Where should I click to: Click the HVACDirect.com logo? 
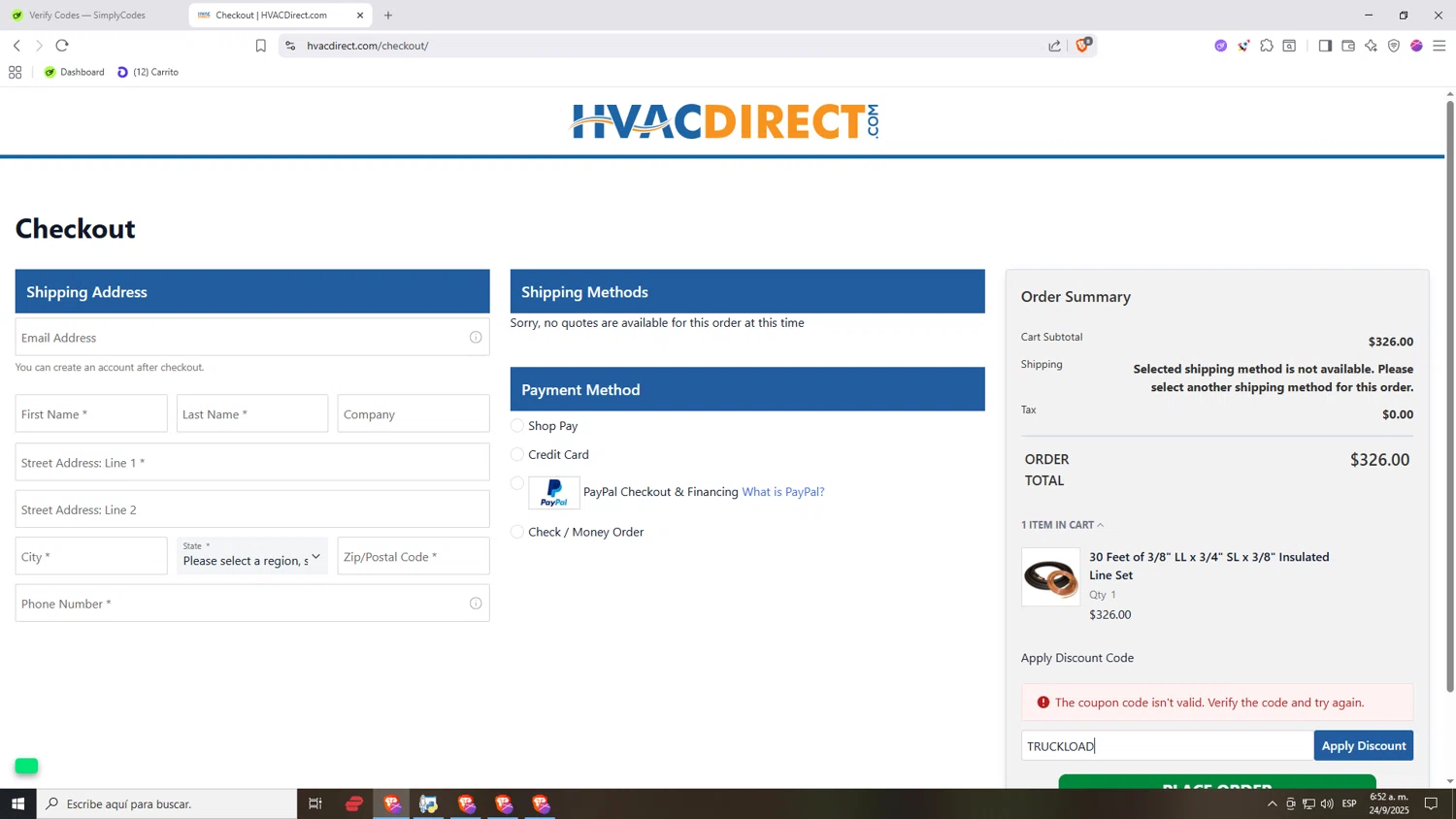click(725, 121)
